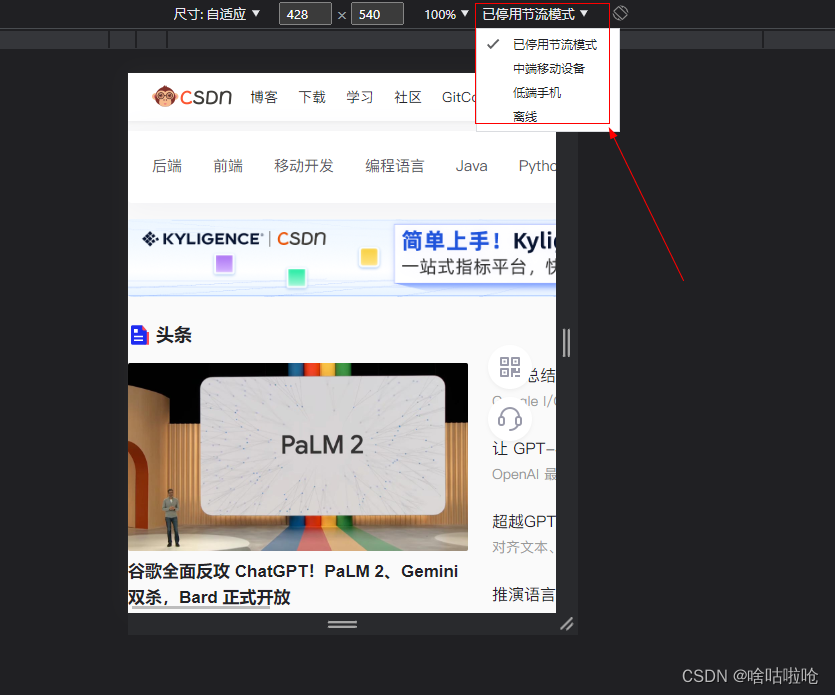Open the 已停用节流模式 throttling dropdown
Image resolution: width=835 pixels, height=695 pixels.
click(535, 14)
